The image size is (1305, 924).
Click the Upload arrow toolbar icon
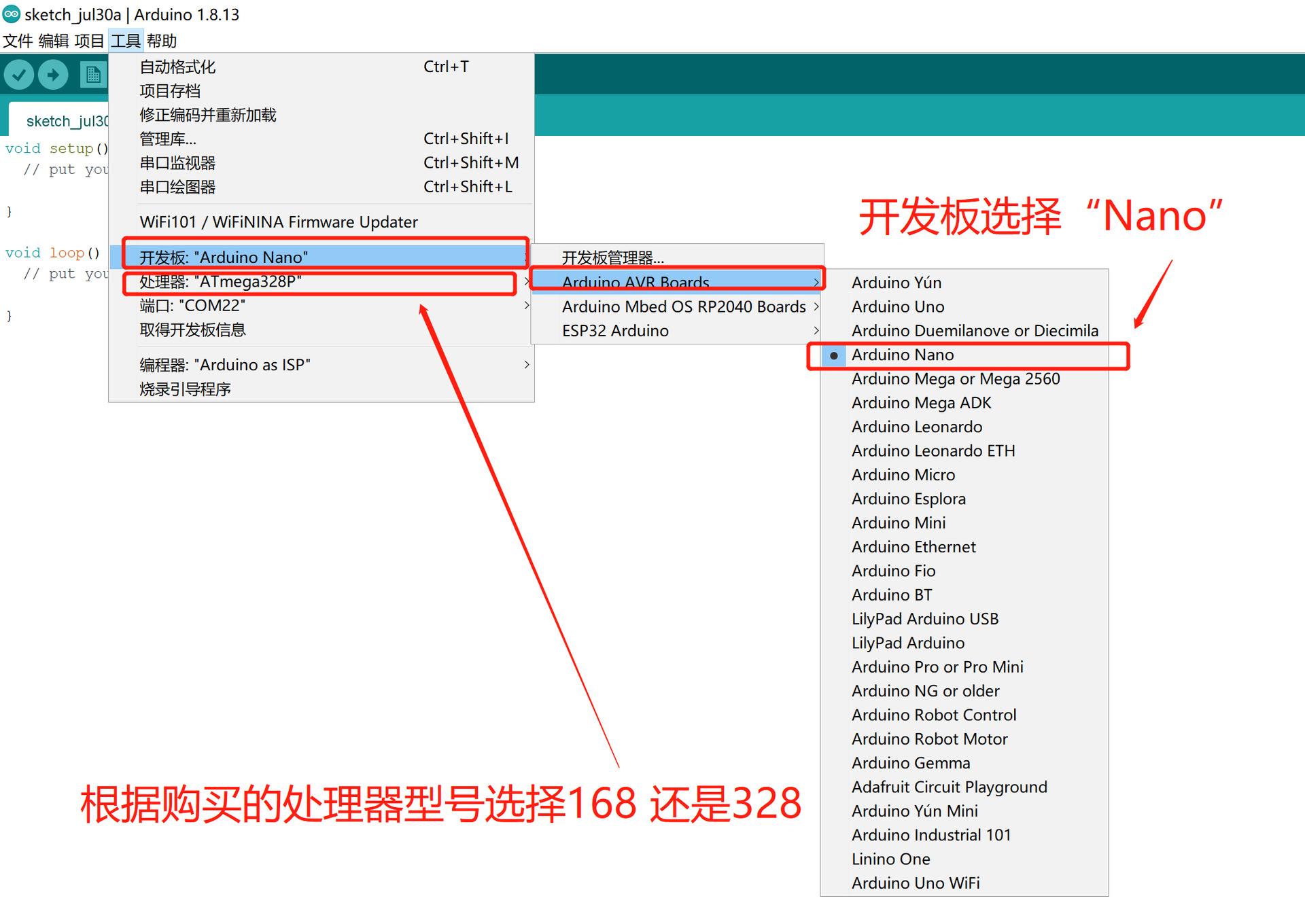click(x=53, y=74)
